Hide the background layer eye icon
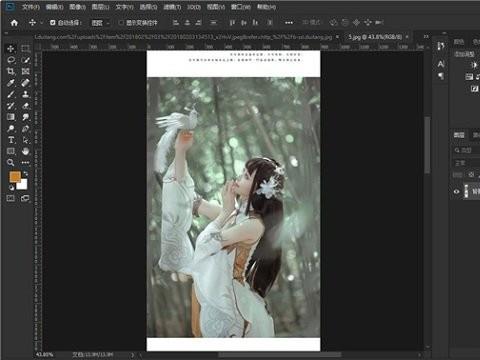The width and height of the screenshot is (480, 360). tap(456, 192)
